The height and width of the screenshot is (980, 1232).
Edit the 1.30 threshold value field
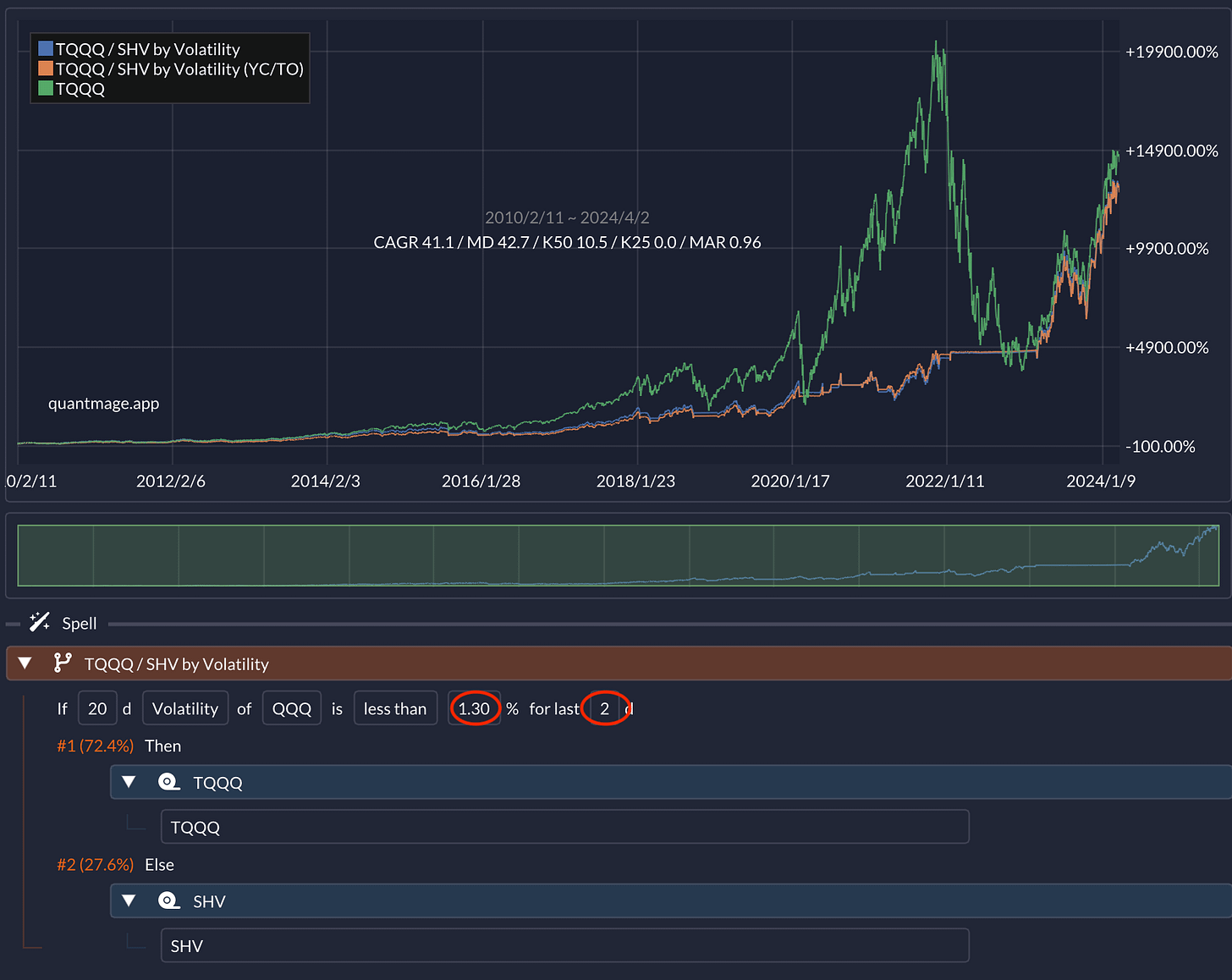pyautogui.click(x=474, y=708)
